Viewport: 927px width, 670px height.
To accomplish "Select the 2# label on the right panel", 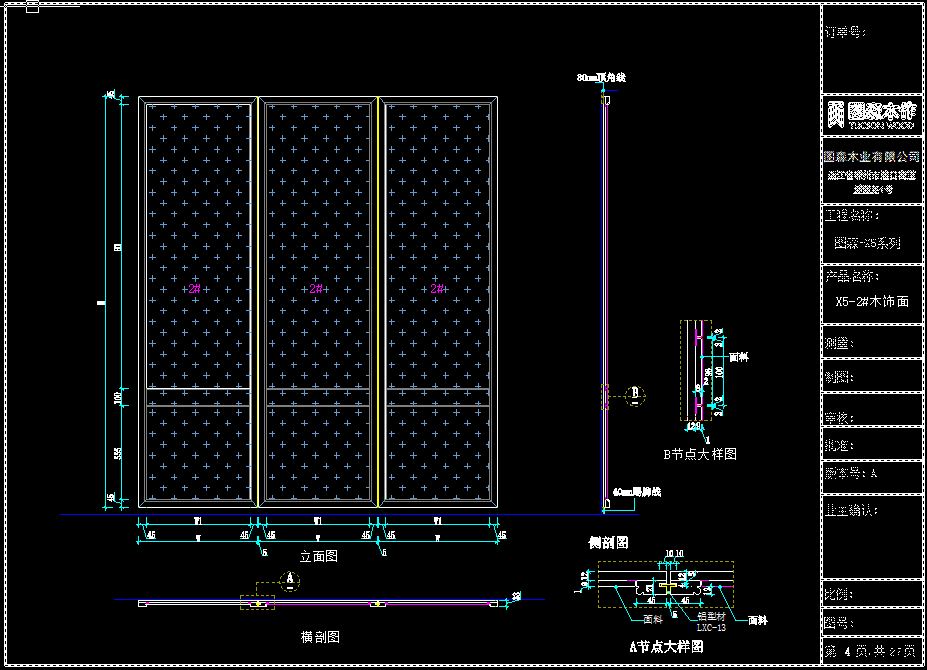I will pos(437,289).
